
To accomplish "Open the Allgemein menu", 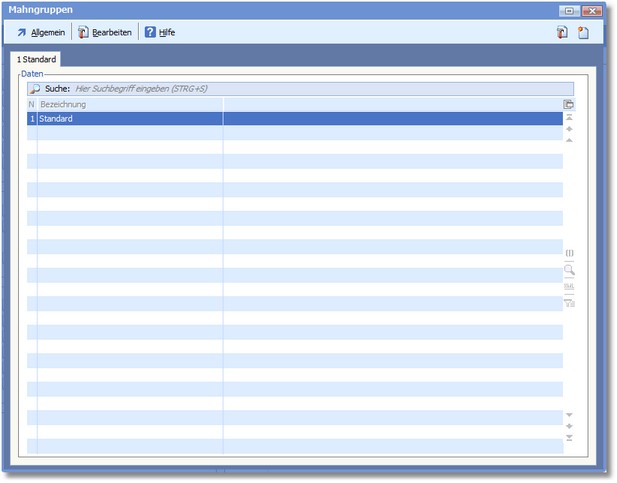I will pos(41,33).
